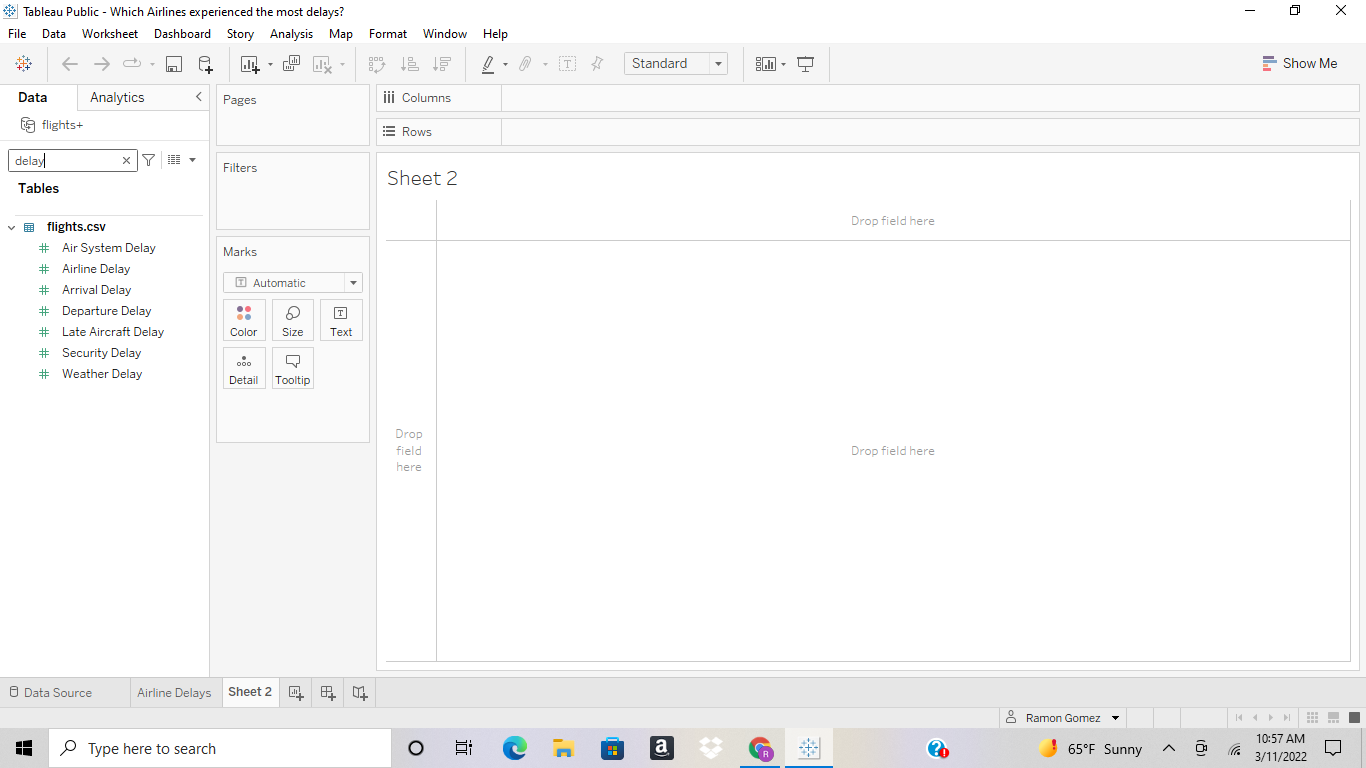The height and width of the screenshot is (768, 1366).
Task: Select the Highlight pen tool
Action: click(488, 64)
